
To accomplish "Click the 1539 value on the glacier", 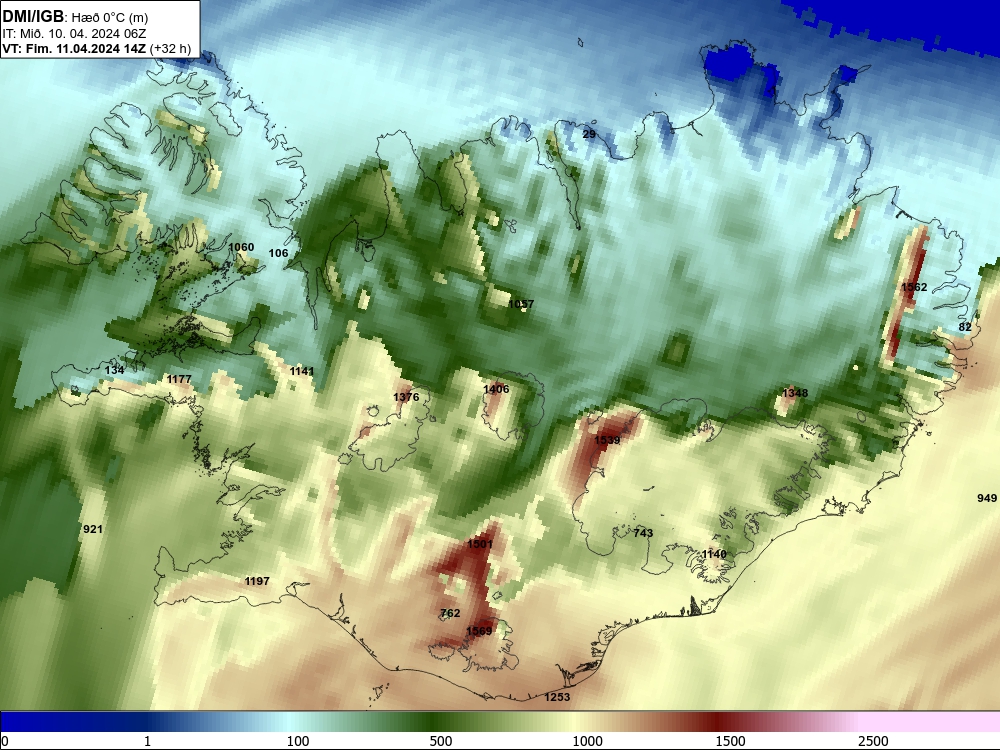I will [607, 440].
